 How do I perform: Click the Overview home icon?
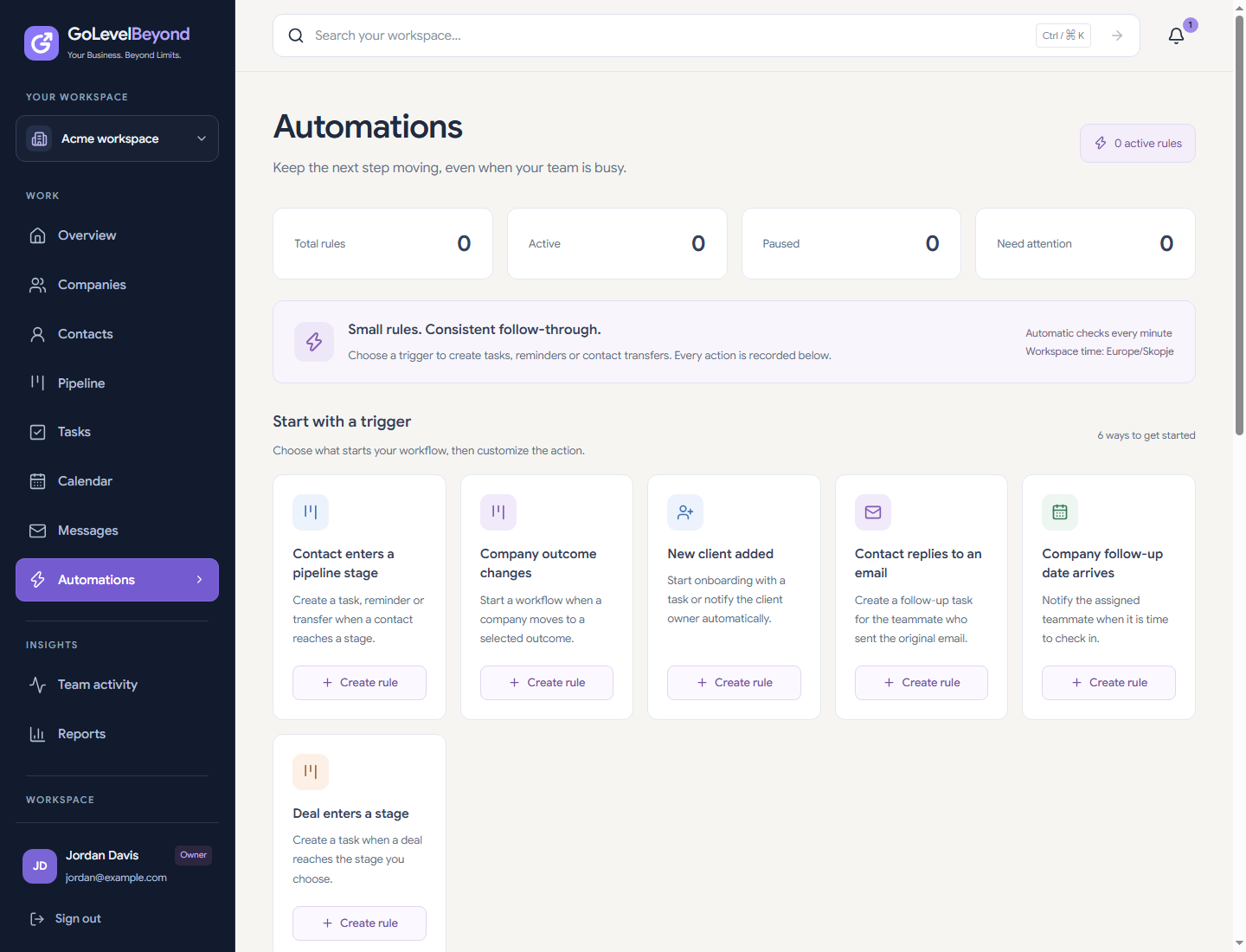pos(37,235)
